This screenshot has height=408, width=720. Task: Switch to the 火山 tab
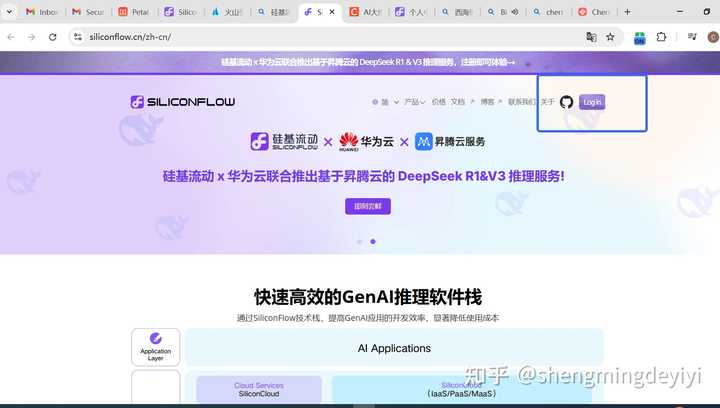tap(227, 12)
